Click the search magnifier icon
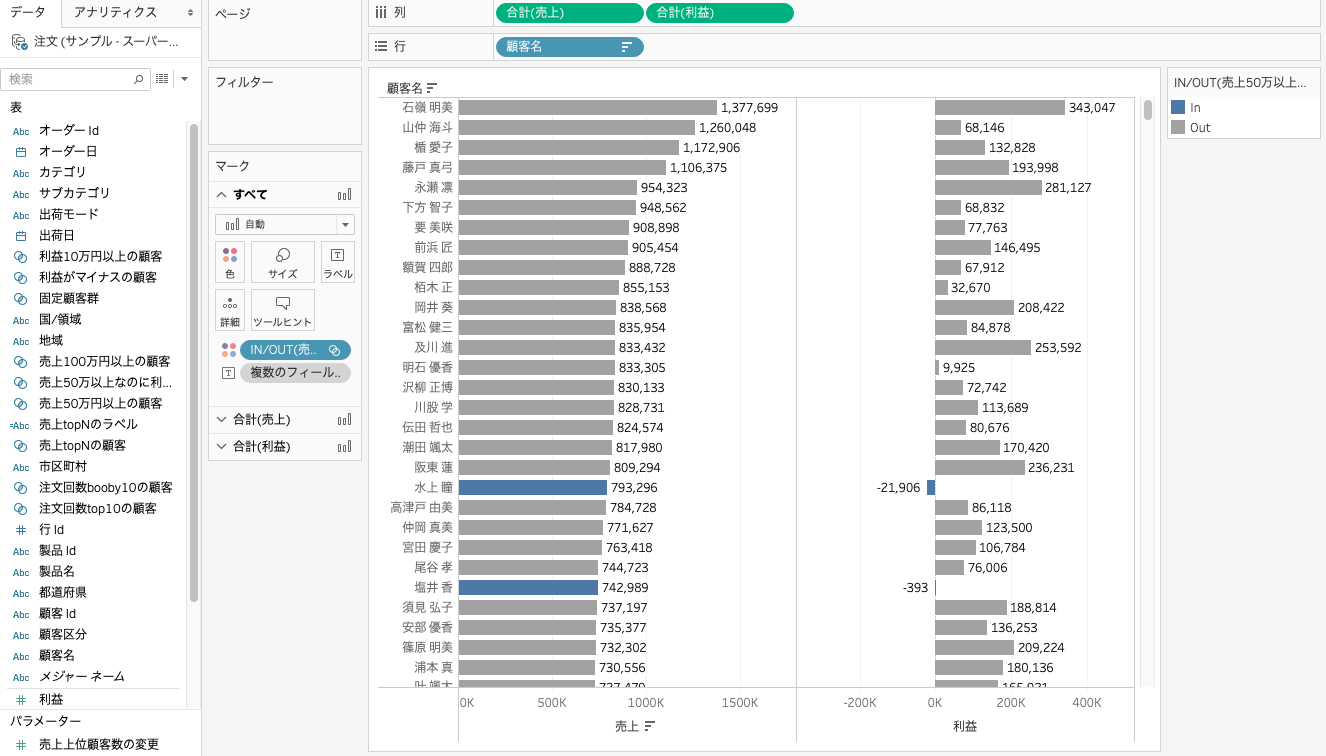The image size is (1326, 756). coord(138,79)
